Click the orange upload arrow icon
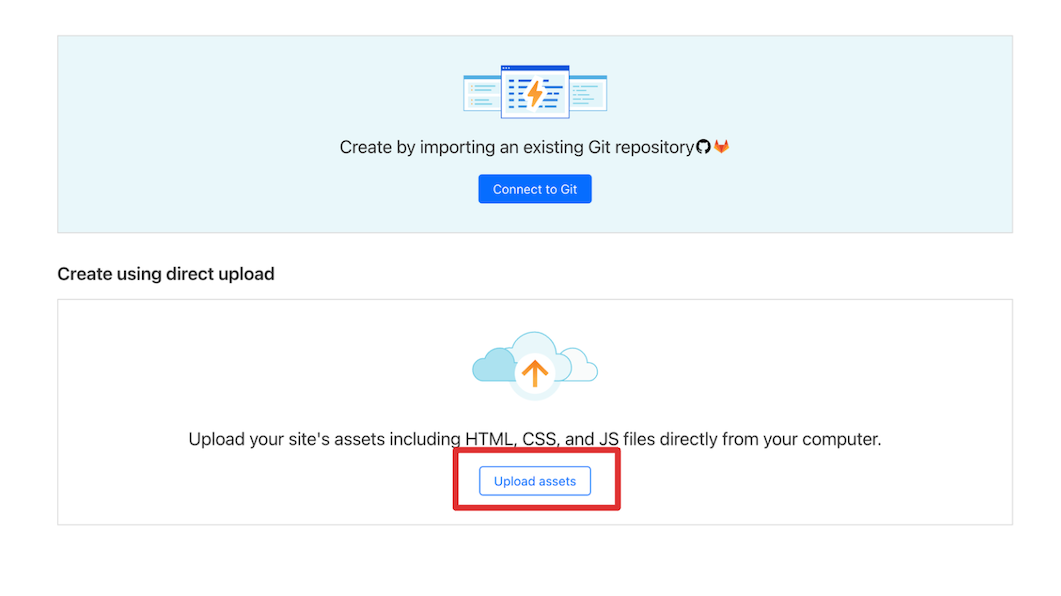 click(535, 374)
